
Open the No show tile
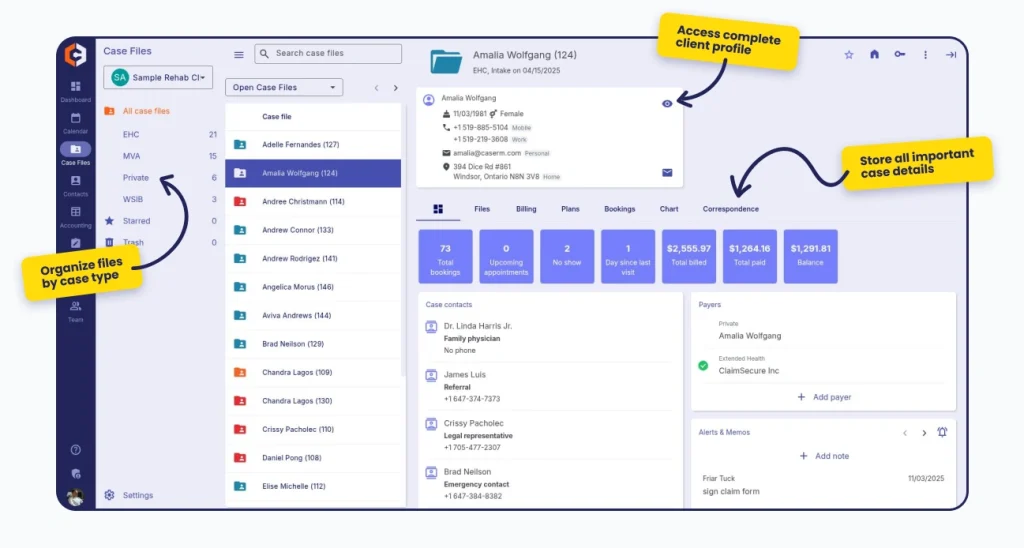click(567, 256)
